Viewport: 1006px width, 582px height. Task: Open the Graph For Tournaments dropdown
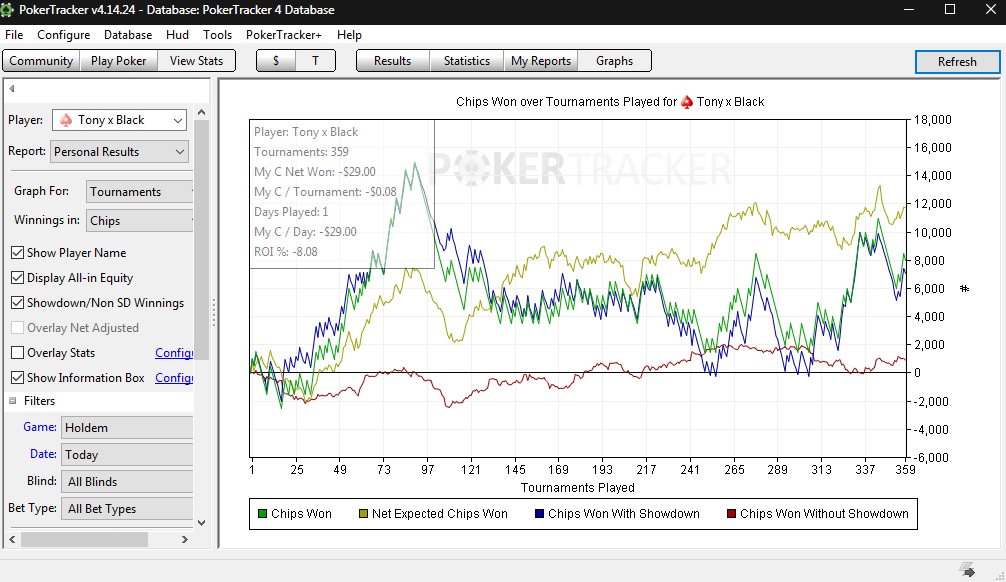pos(139,192)
